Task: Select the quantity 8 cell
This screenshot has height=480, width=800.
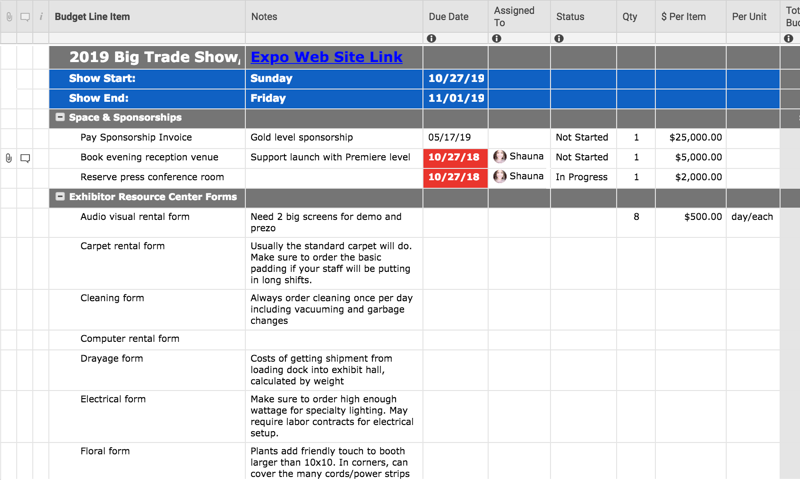Action: (x=636, y=222)
